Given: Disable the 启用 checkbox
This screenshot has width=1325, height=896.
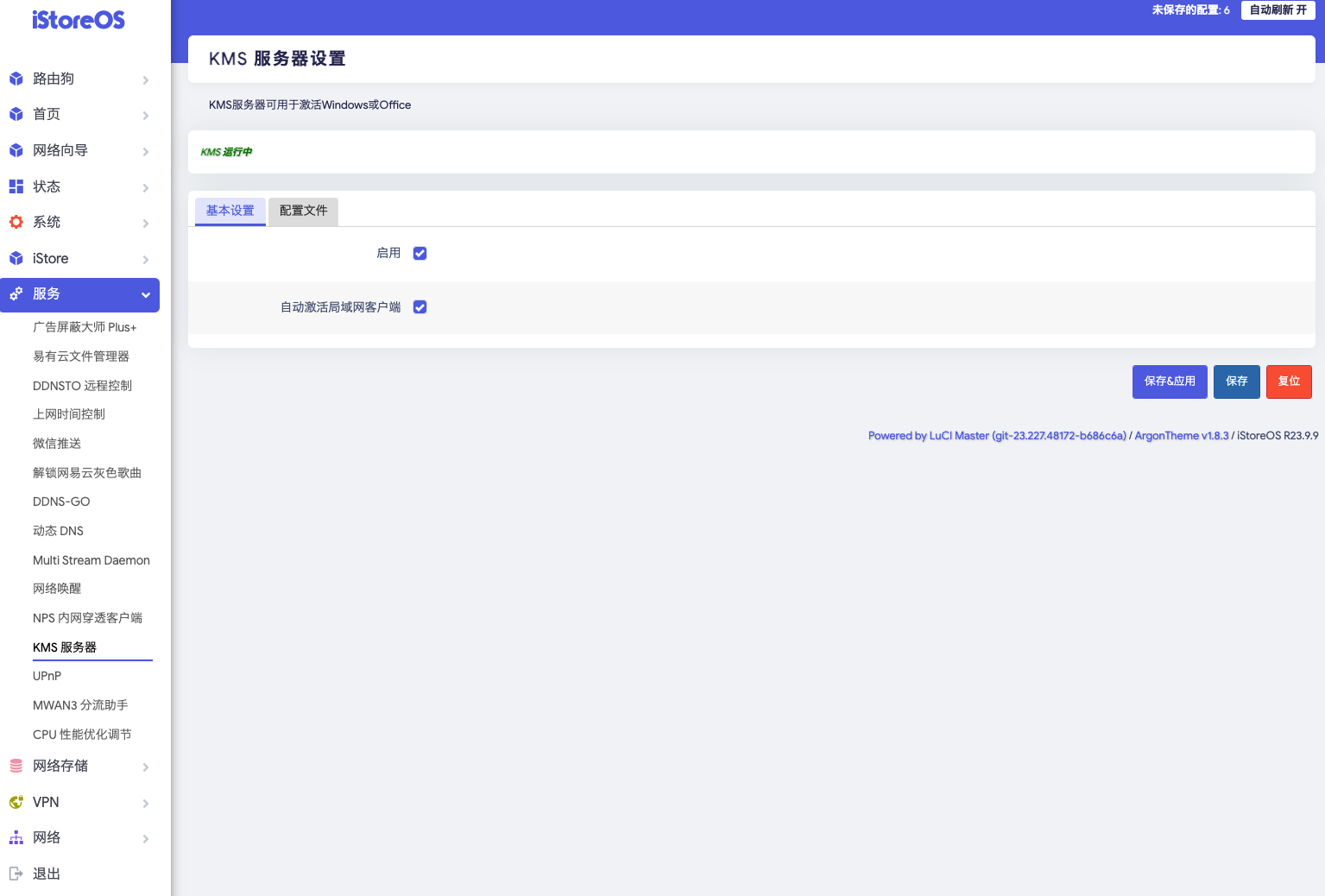Looking at the screenshot, I should pyautogui.click(x=420, y=253).
